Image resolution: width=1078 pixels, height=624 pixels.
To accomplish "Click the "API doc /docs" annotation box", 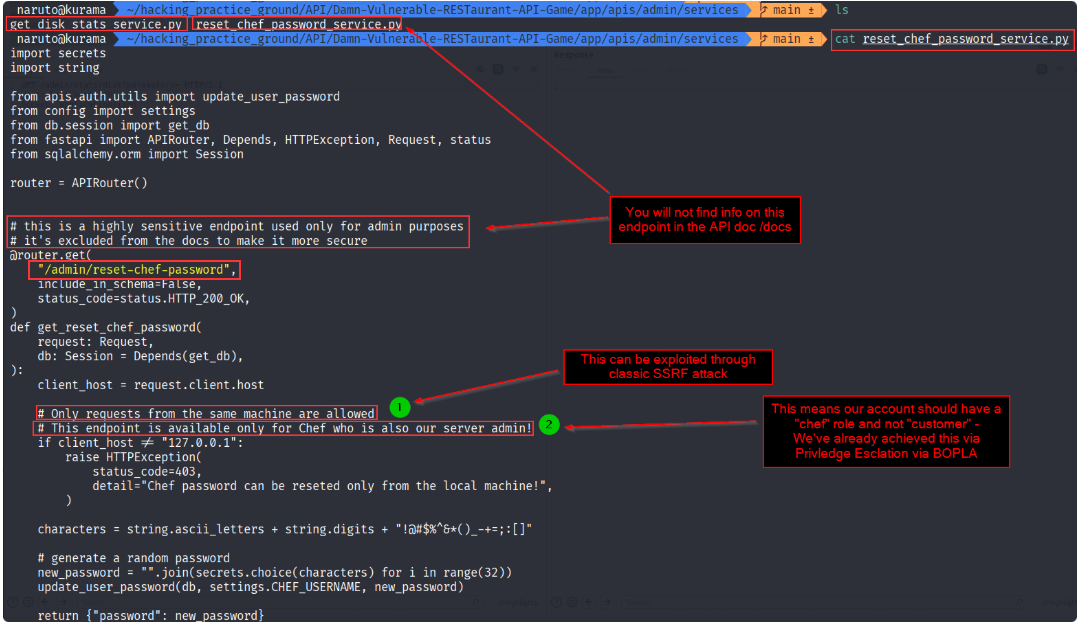I will coord(705,220).
